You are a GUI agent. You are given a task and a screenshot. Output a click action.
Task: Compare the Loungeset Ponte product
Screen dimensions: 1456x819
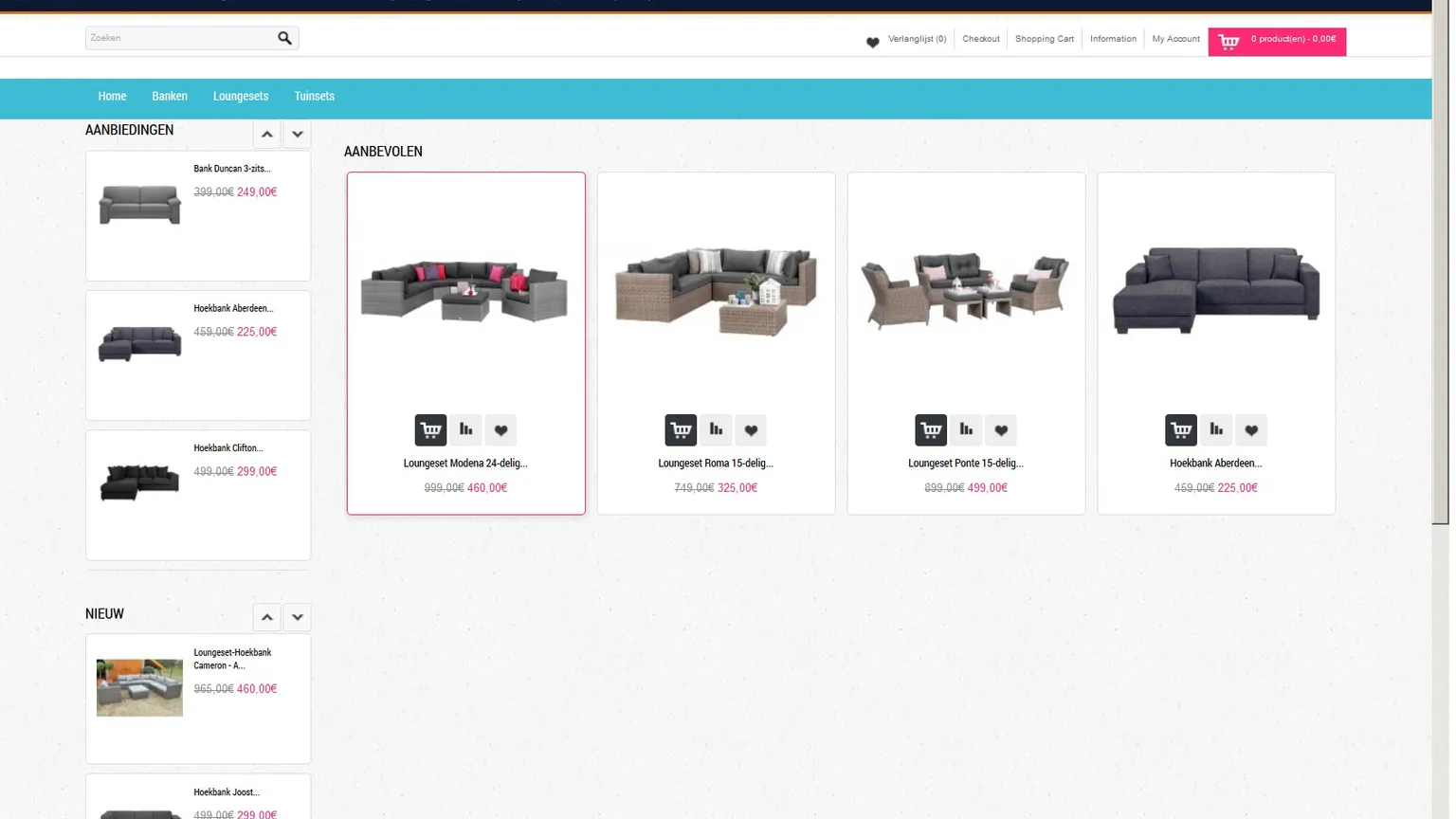pos(966,430)
